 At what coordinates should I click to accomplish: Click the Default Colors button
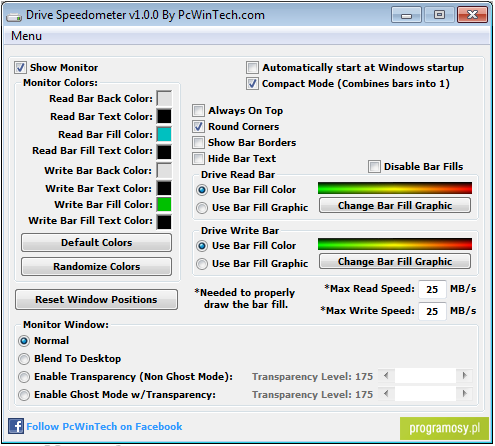coord(96,242)
